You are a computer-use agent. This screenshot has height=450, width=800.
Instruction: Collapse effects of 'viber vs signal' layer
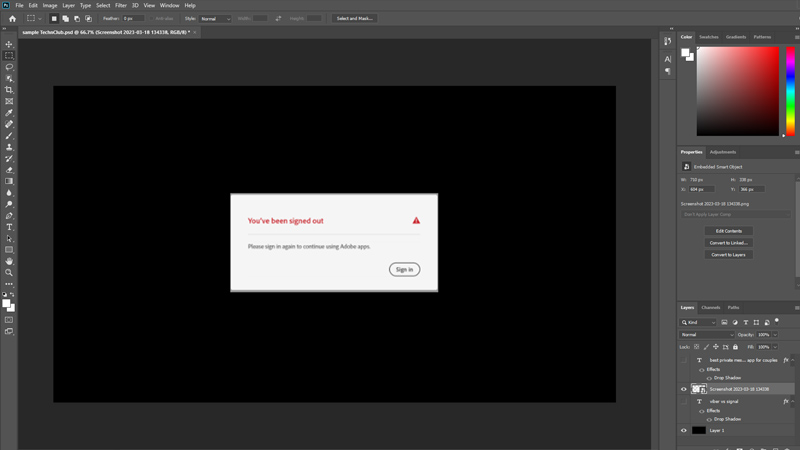[x=793, y=402]
